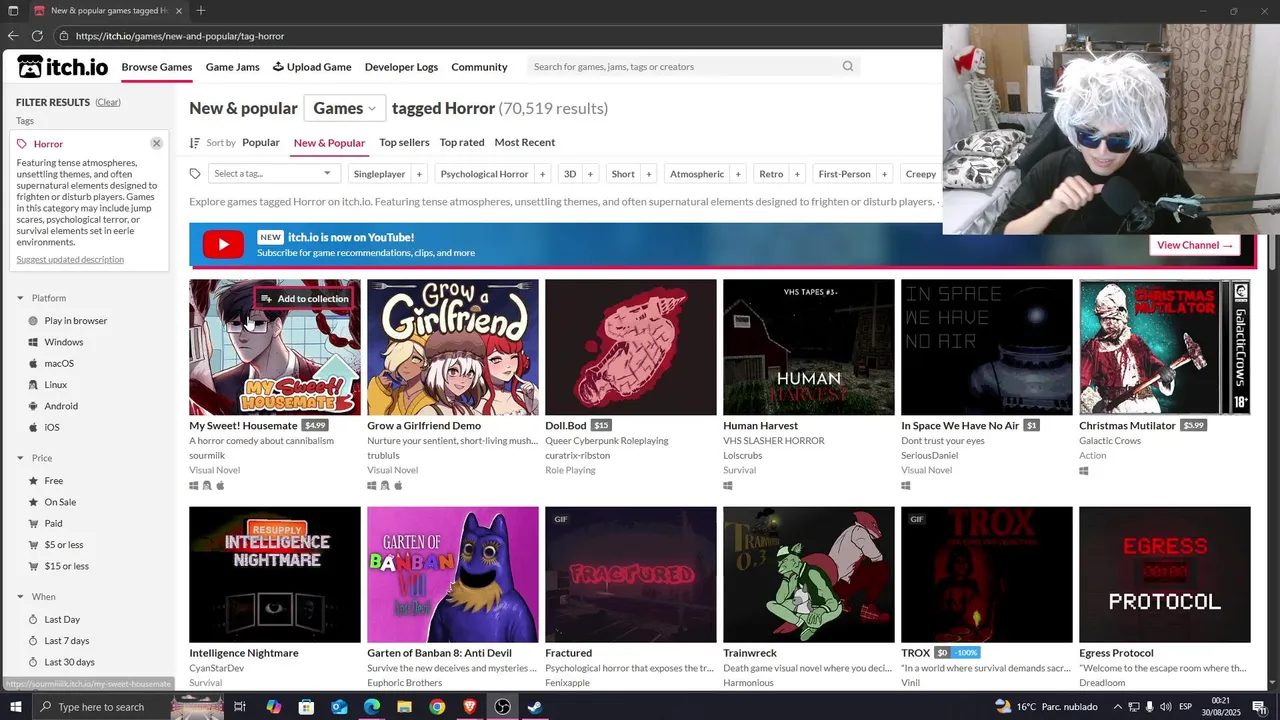Open the Game Jams page
Viewport: 1280px width, 720px height.
[x=232, y=67]
